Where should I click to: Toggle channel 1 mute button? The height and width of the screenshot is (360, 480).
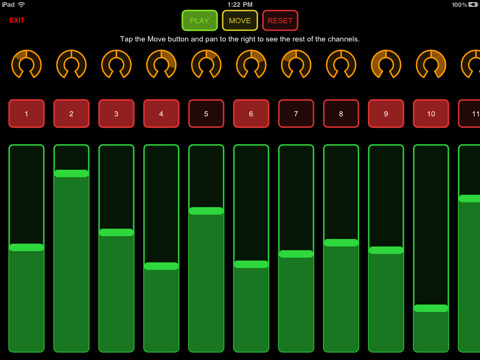pyautogui.click(x=26, y=114)
